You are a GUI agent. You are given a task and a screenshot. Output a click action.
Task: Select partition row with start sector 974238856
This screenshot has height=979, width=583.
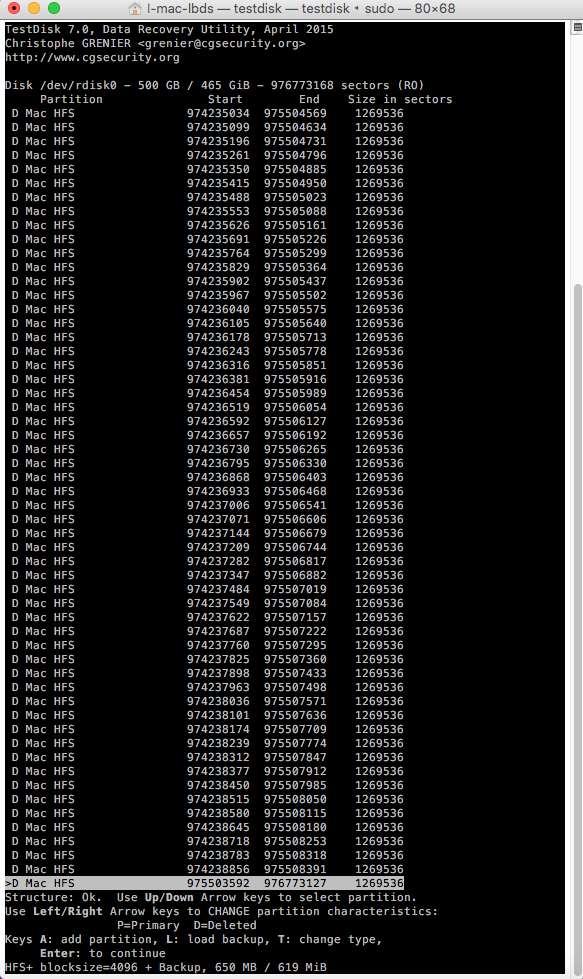[205, 869]
